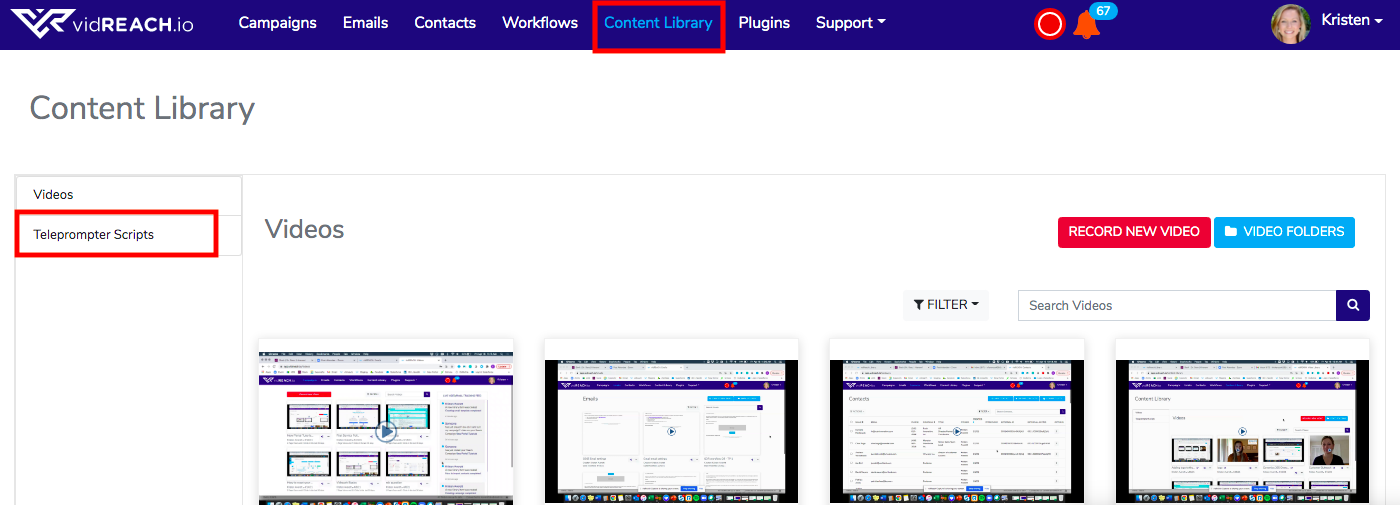Select Teleprompter Scripts in sidebar
The height and width of the screenshot is (505, 1400).
click(x=94, y=235)
